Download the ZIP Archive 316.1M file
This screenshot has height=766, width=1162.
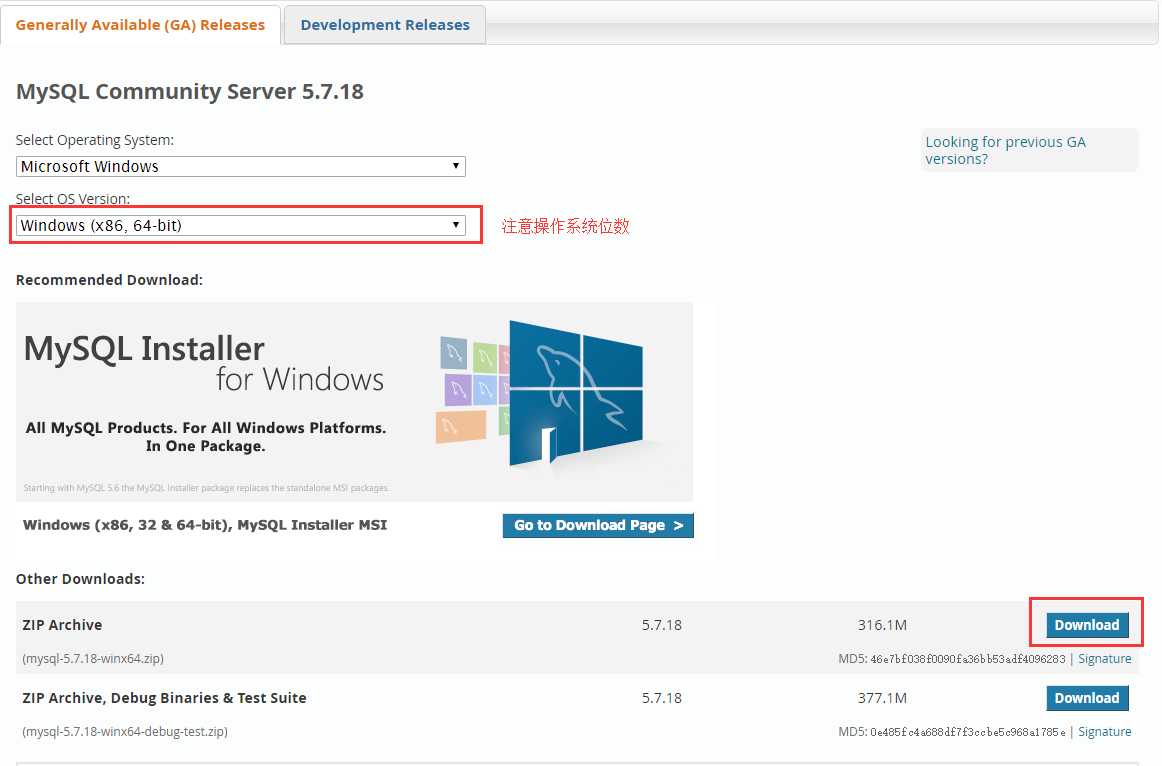1087,625
